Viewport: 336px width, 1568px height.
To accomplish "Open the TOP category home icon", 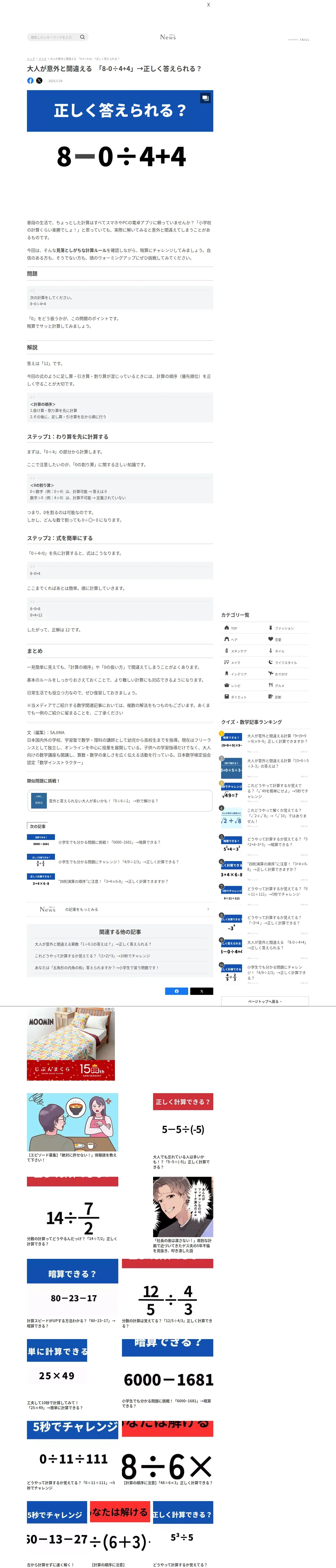I will 227,627.
